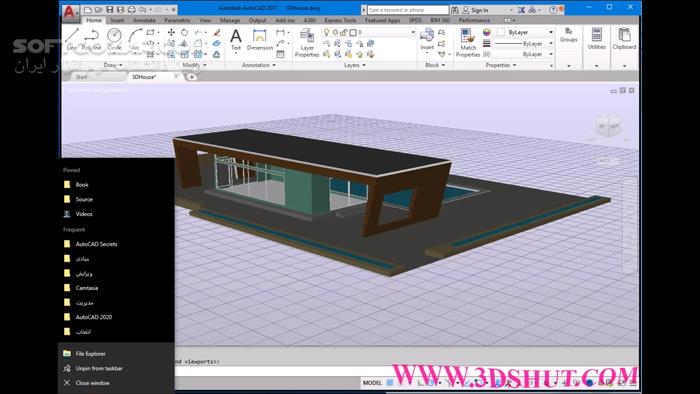
Task: Open the AutoCAD Secrets frequent folder
Action: (x=96, y=244)
